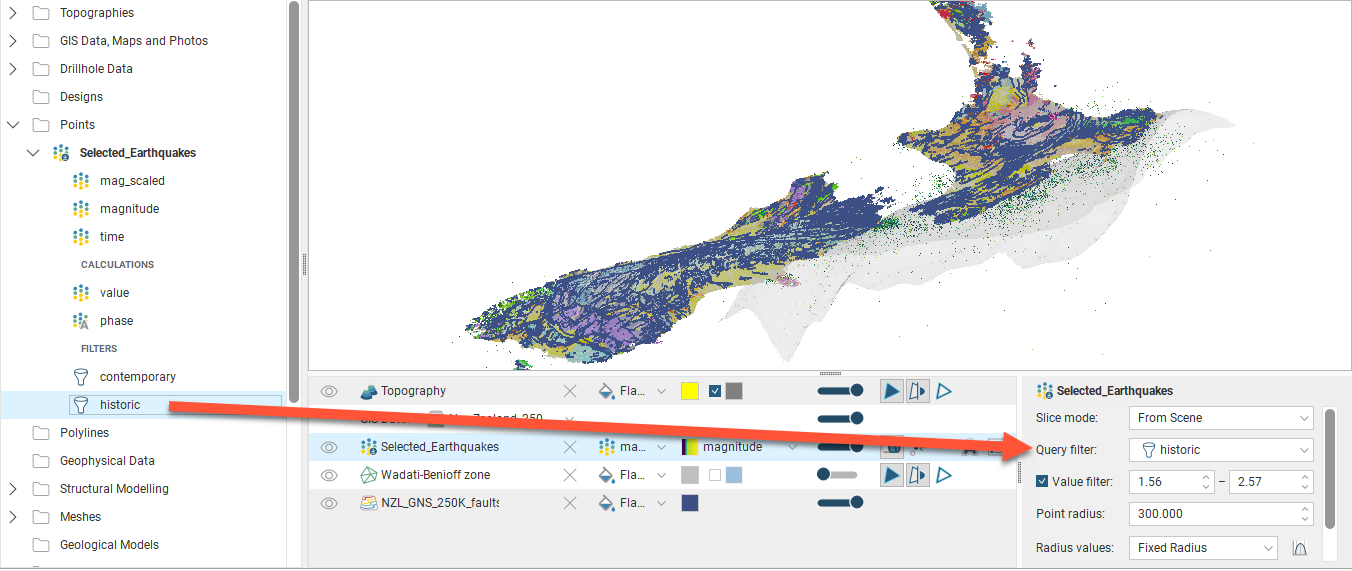Click the Selected_Earthquakes points icon in project tree
The width and height of the screenshot is (1352, 571).
tap(62, 153)
